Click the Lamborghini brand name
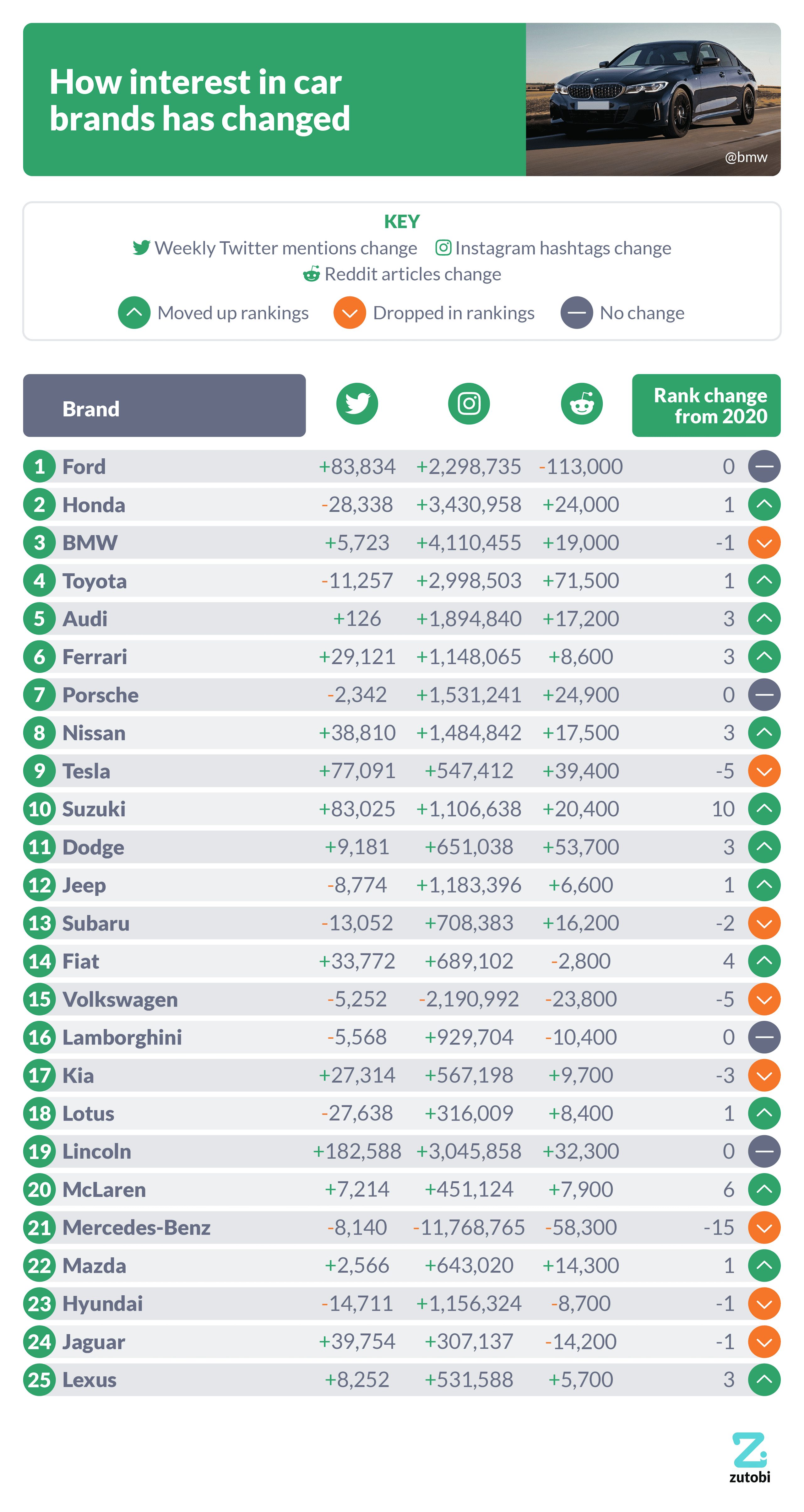The height and width of the screenshot is (1512, 804). point(122,1037)
